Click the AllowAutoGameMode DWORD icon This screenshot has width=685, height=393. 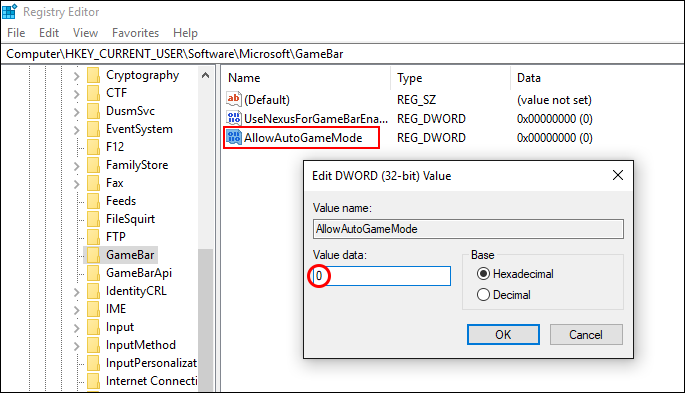(233, 138)
